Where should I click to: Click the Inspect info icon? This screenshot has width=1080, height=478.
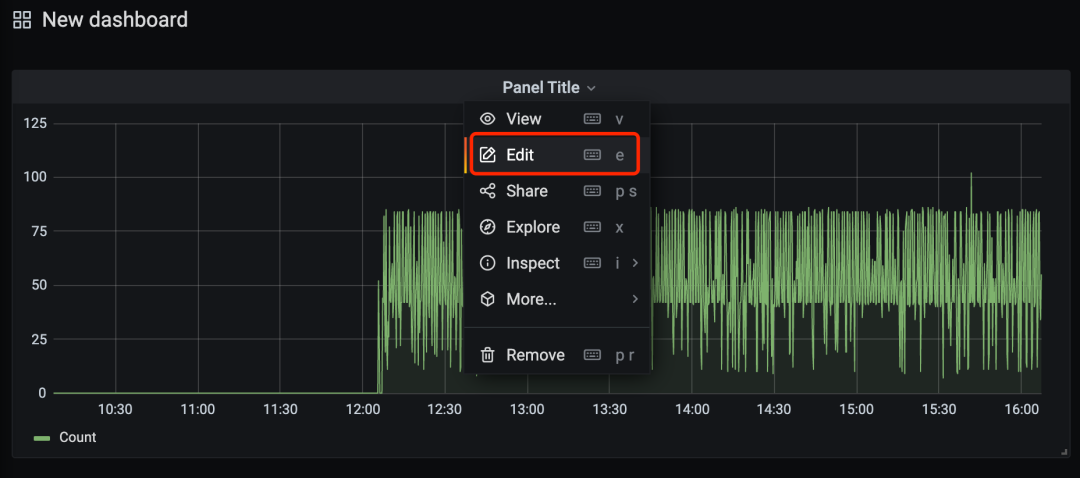point(488,263)
